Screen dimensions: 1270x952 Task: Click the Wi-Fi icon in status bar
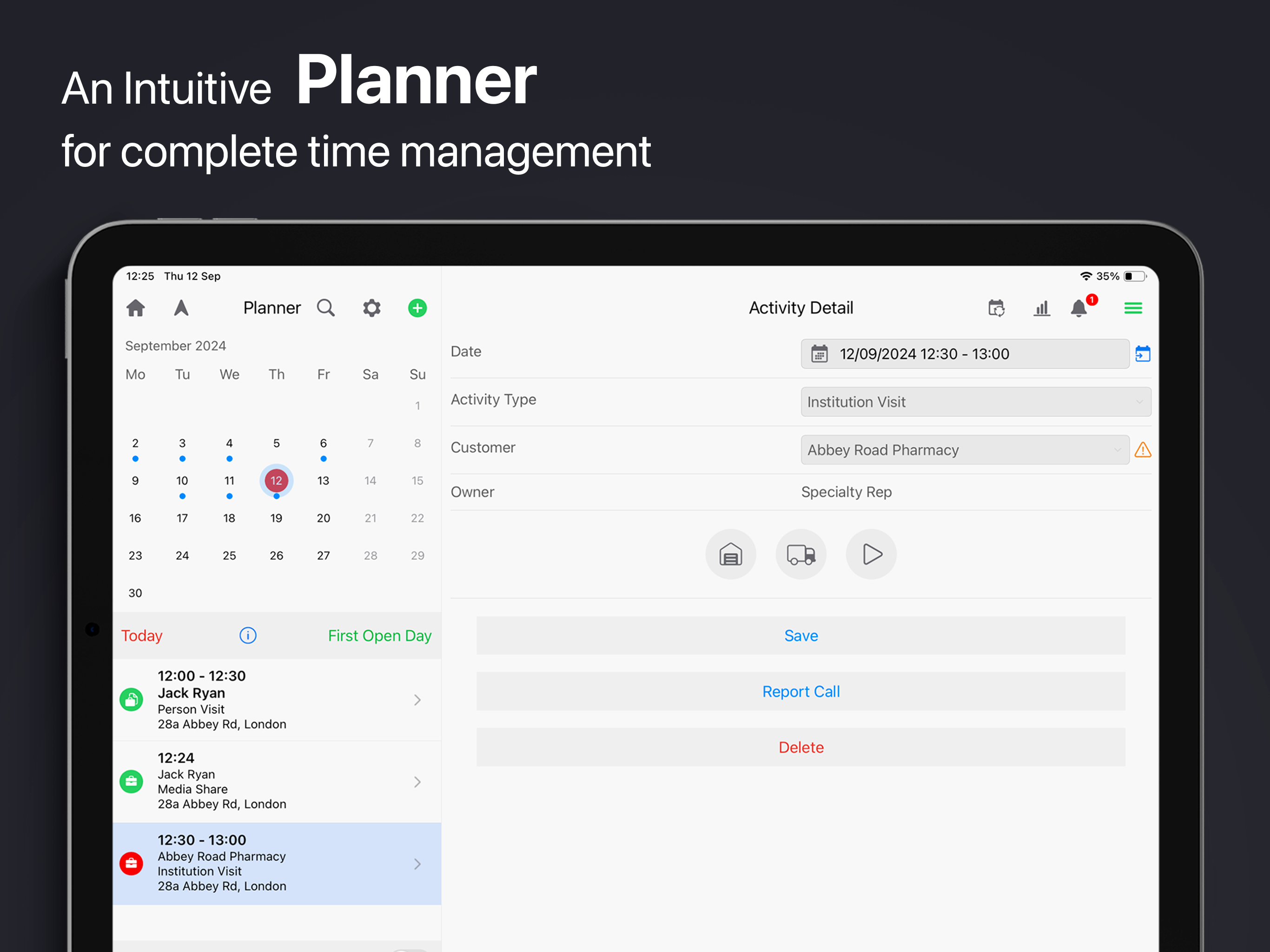coord(1086,276)
